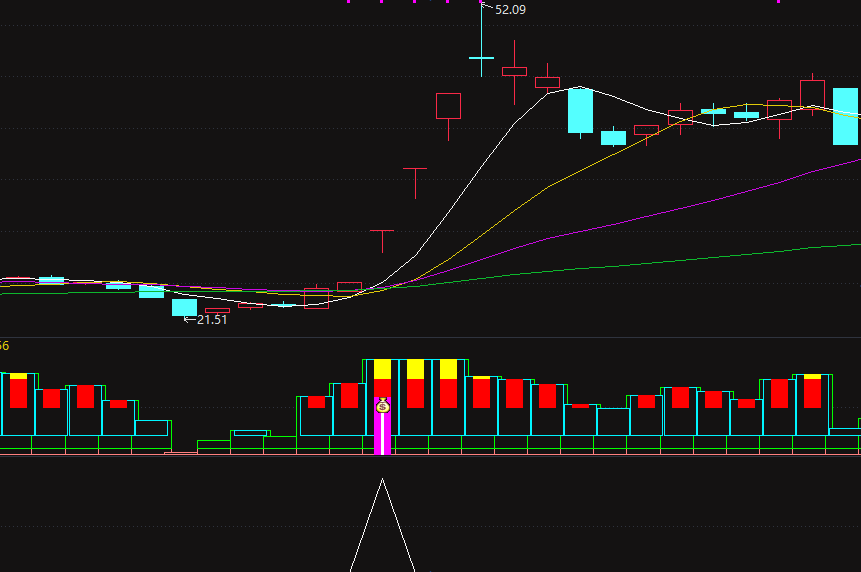
Task: Click the large cyan candlestick at the chart's right edge
Action: 846,116
